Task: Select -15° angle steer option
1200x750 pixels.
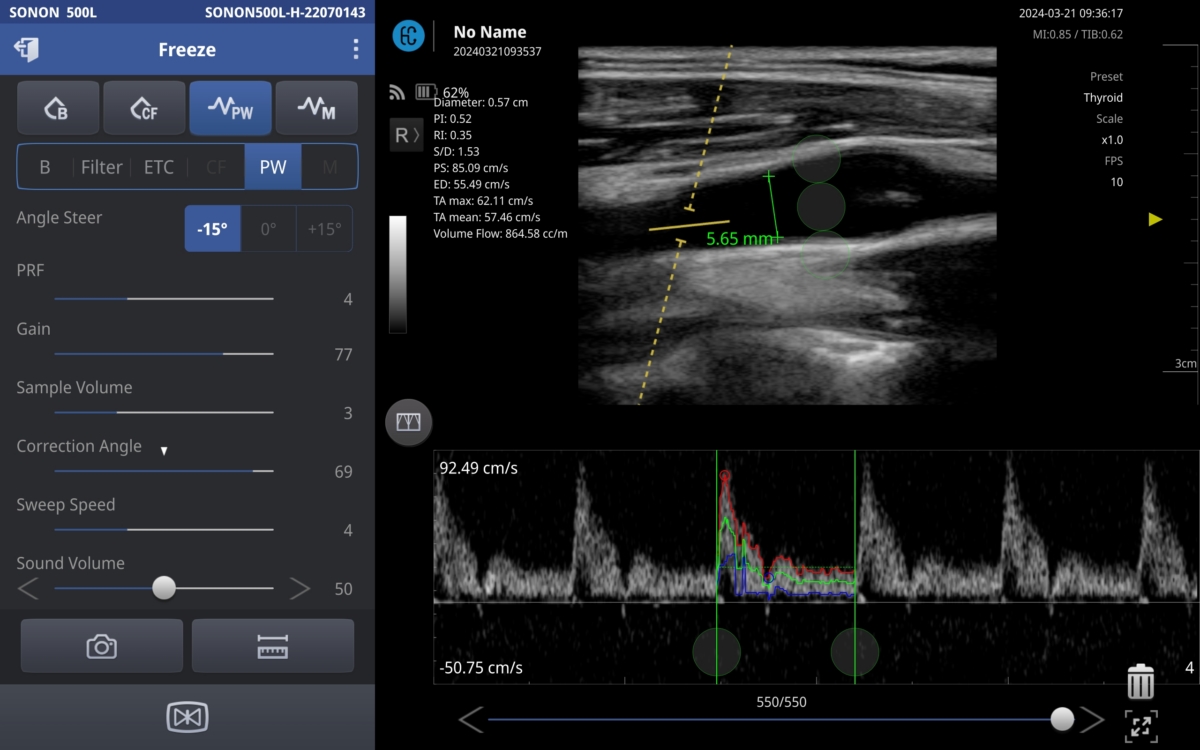Action: [212, 228]
